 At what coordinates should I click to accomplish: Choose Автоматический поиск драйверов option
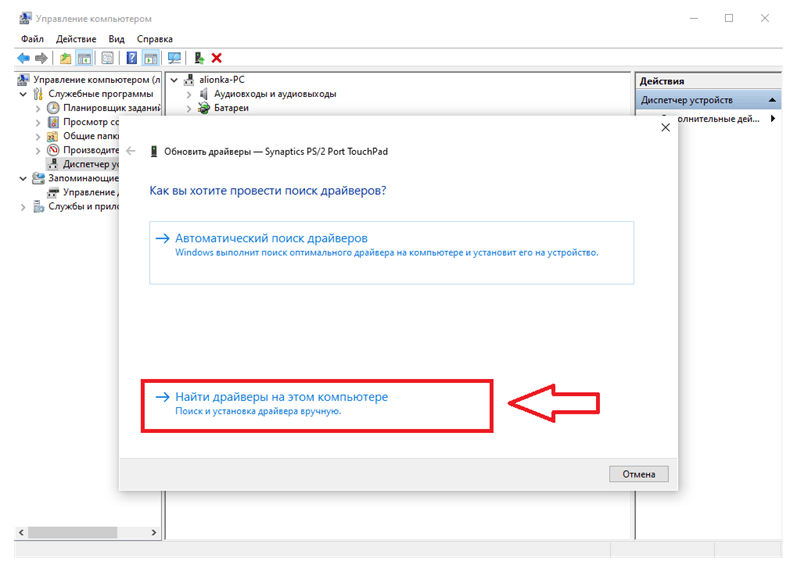pyautogui.click(x=392, y=253)
